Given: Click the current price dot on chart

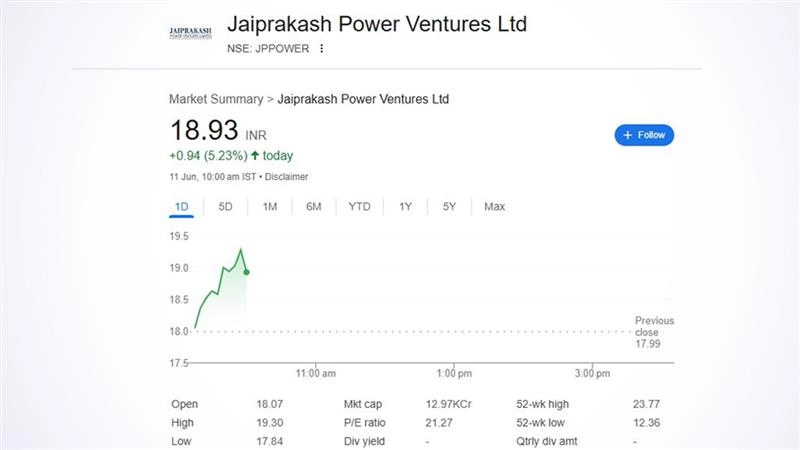Looking at the screenshot, I should (246, 271).
